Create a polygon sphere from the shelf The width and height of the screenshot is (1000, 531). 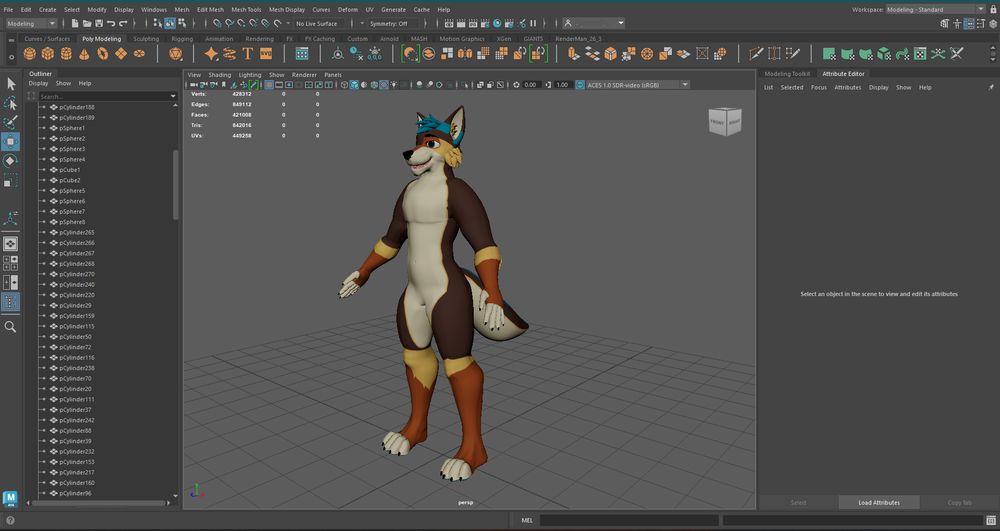pos(29,54)
